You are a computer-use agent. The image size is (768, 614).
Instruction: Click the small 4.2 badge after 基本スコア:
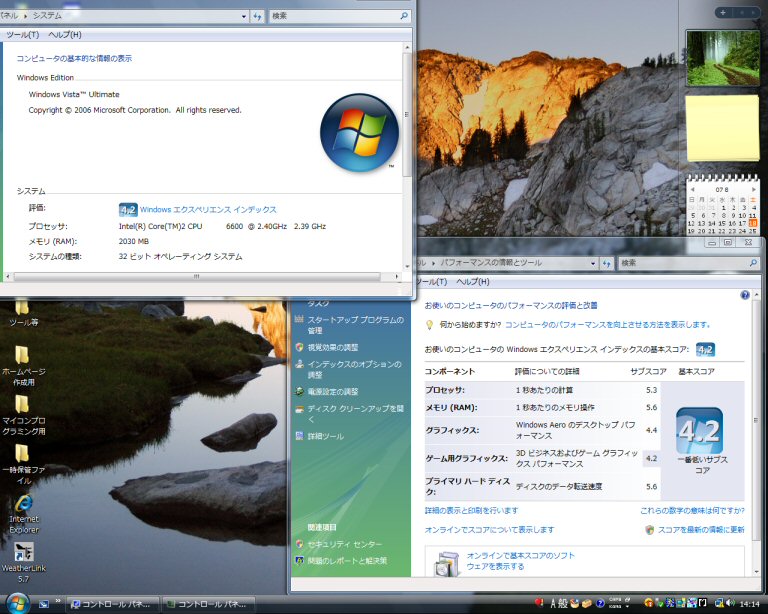pos(705,350)
